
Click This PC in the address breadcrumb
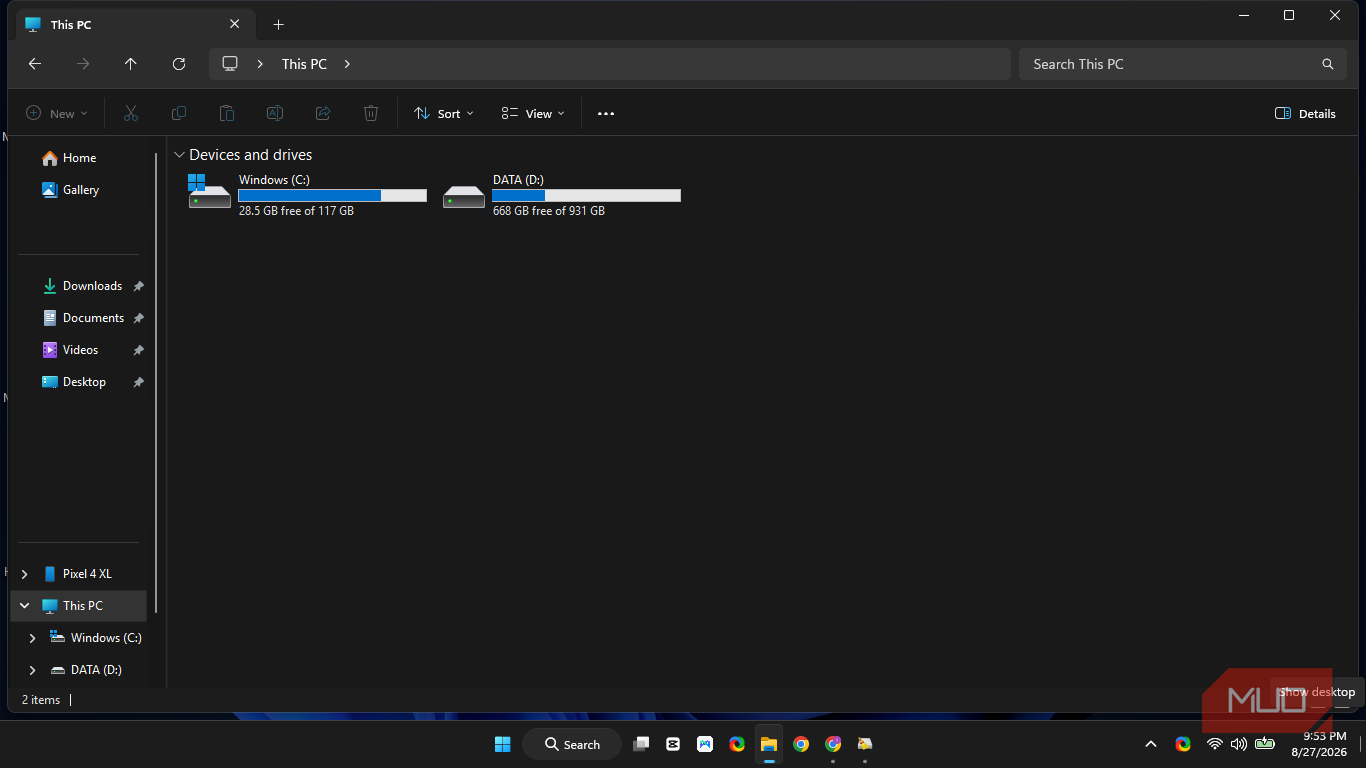[304, 64]
